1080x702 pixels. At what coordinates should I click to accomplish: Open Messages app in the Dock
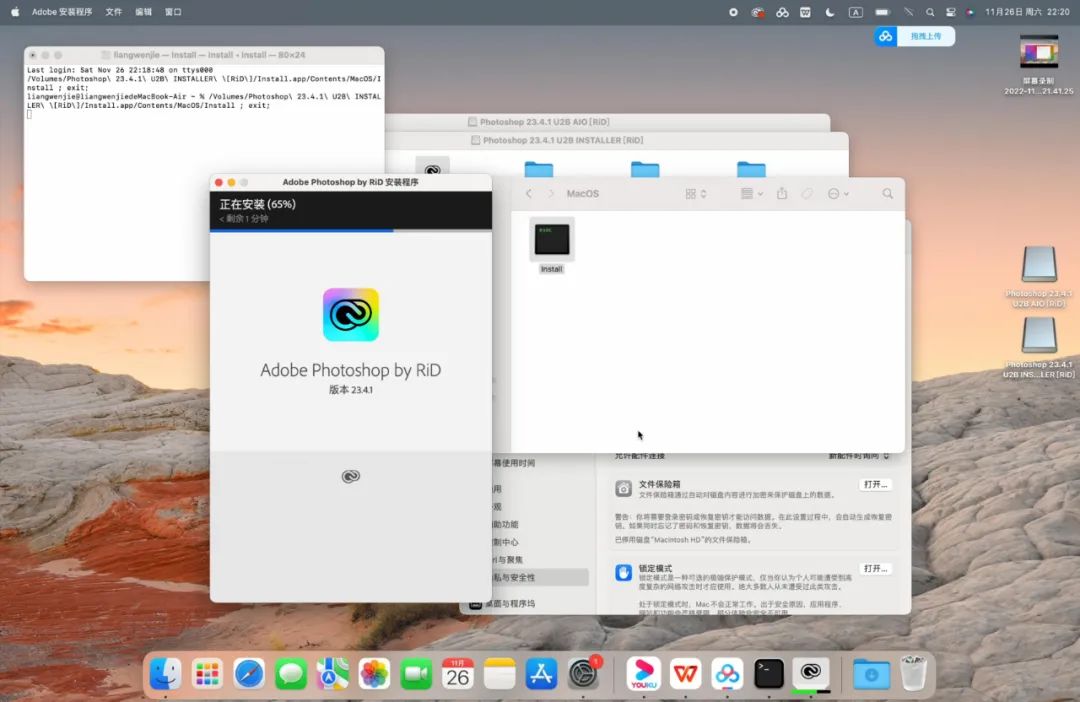tap(291, 673)
